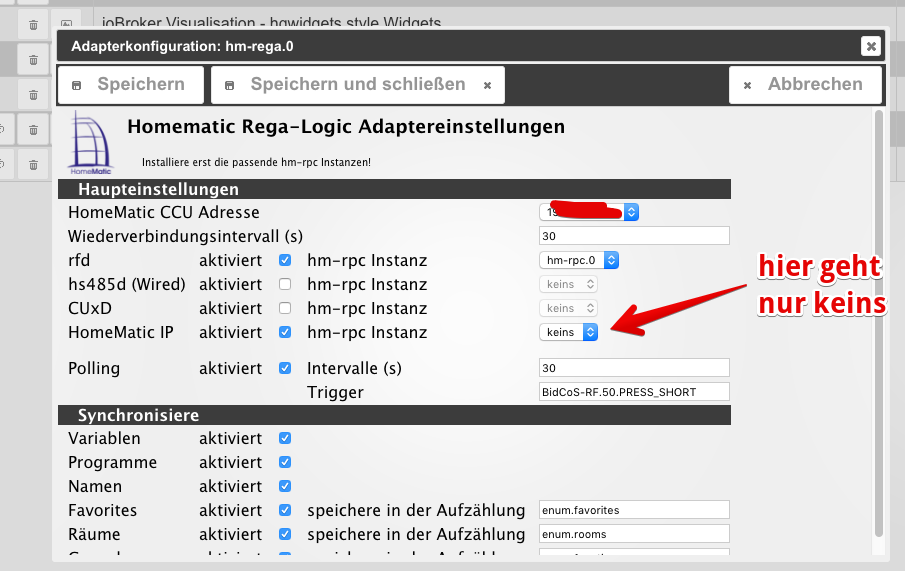Screen dimensions: 905x571
Task: Toggle the rfd aktiviert checkbox
Action: tap(285, 260)
